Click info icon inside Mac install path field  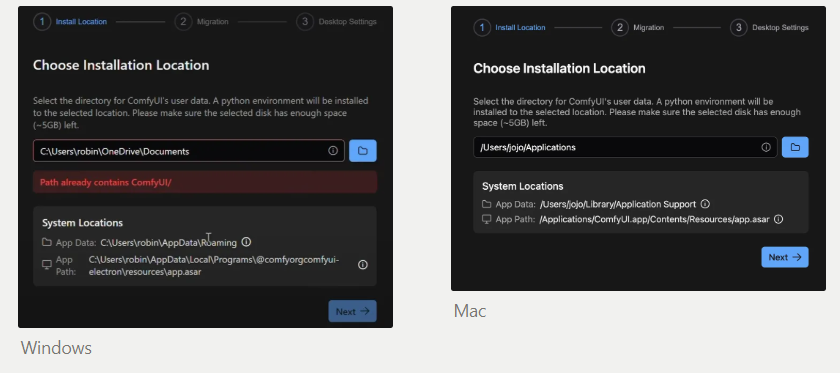(x=766, y=147)
